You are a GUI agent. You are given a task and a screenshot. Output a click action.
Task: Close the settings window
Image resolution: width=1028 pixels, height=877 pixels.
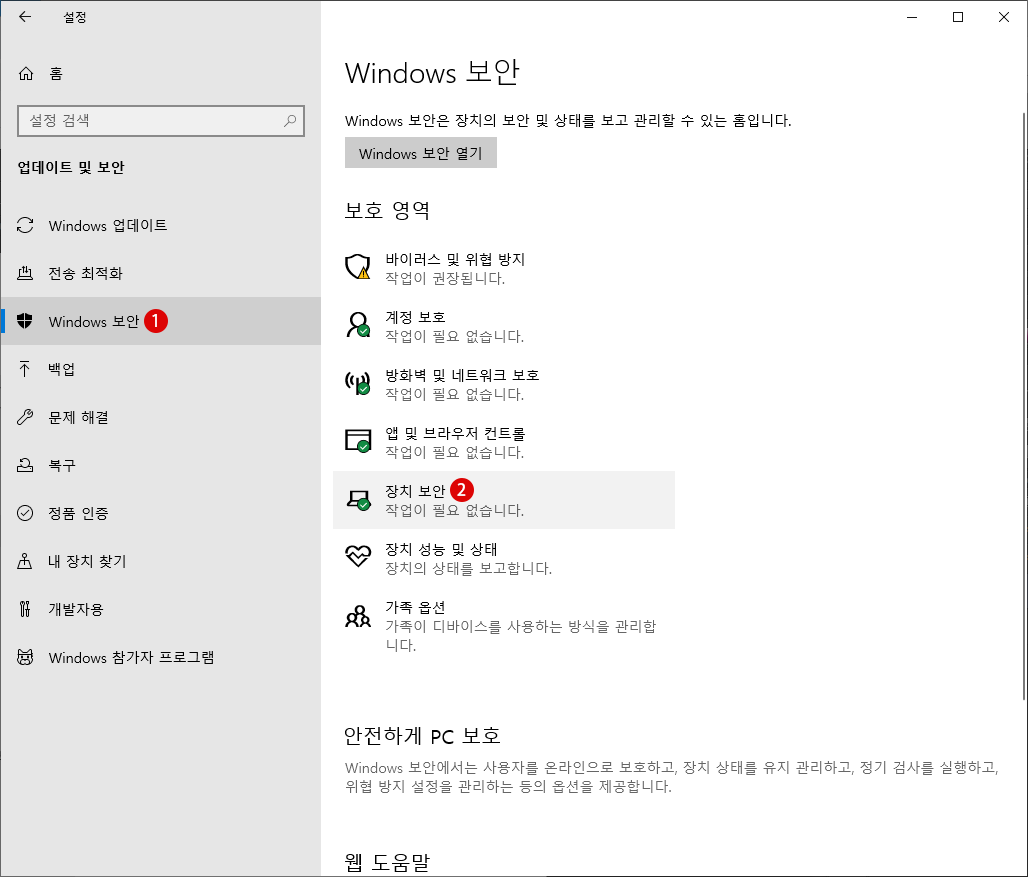click(1004, 17)
